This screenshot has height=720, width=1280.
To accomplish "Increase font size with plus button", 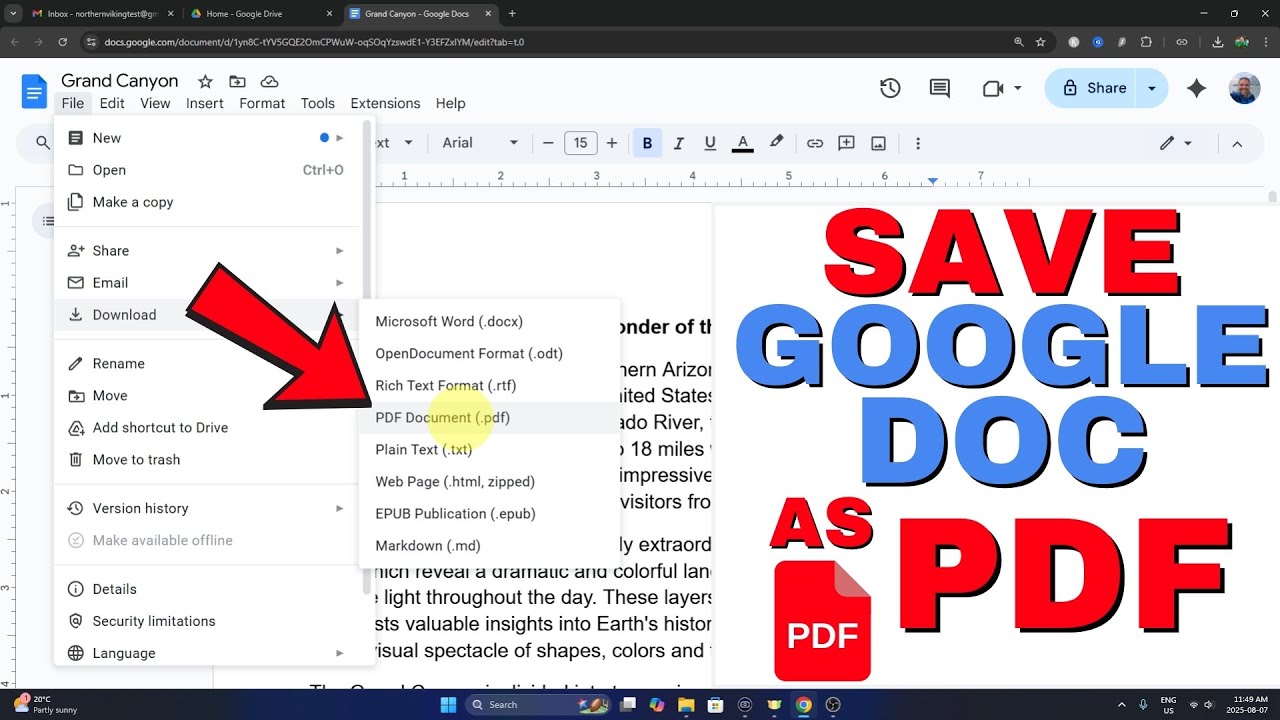I will pos(612,143).
